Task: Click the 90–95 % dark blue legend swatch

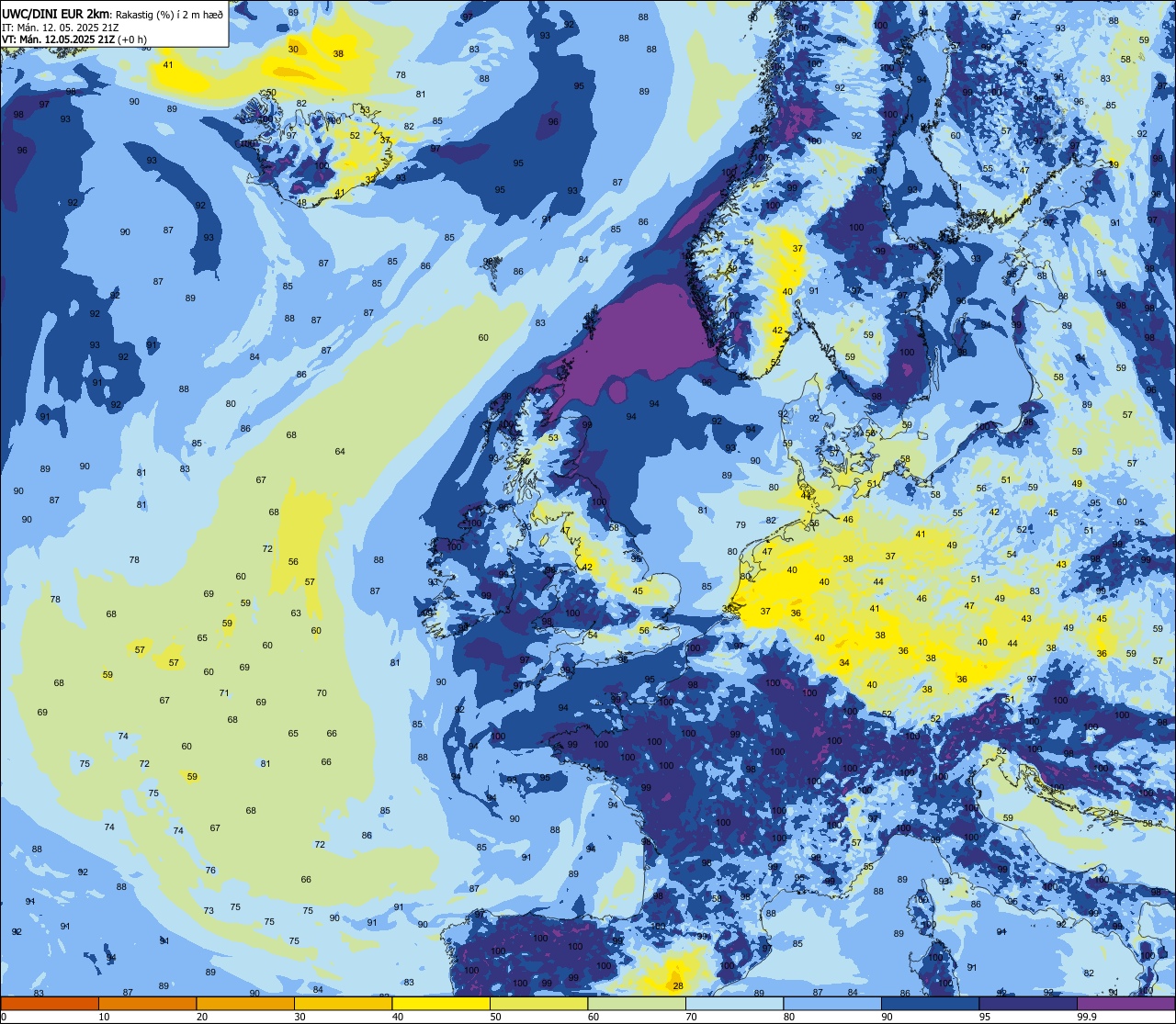Action: click(x=930, y=1003)
